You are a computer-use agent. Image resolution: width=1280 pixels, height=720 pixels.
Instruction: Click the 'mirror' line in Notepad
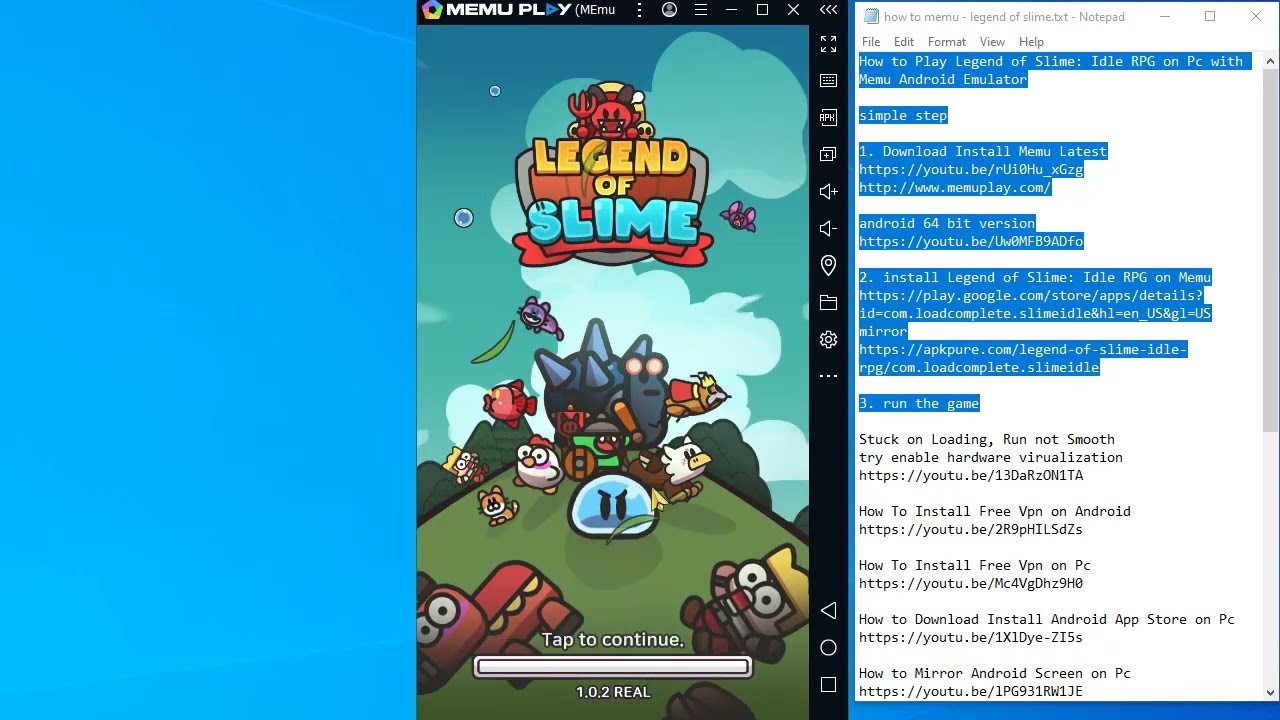coord(883,331)
